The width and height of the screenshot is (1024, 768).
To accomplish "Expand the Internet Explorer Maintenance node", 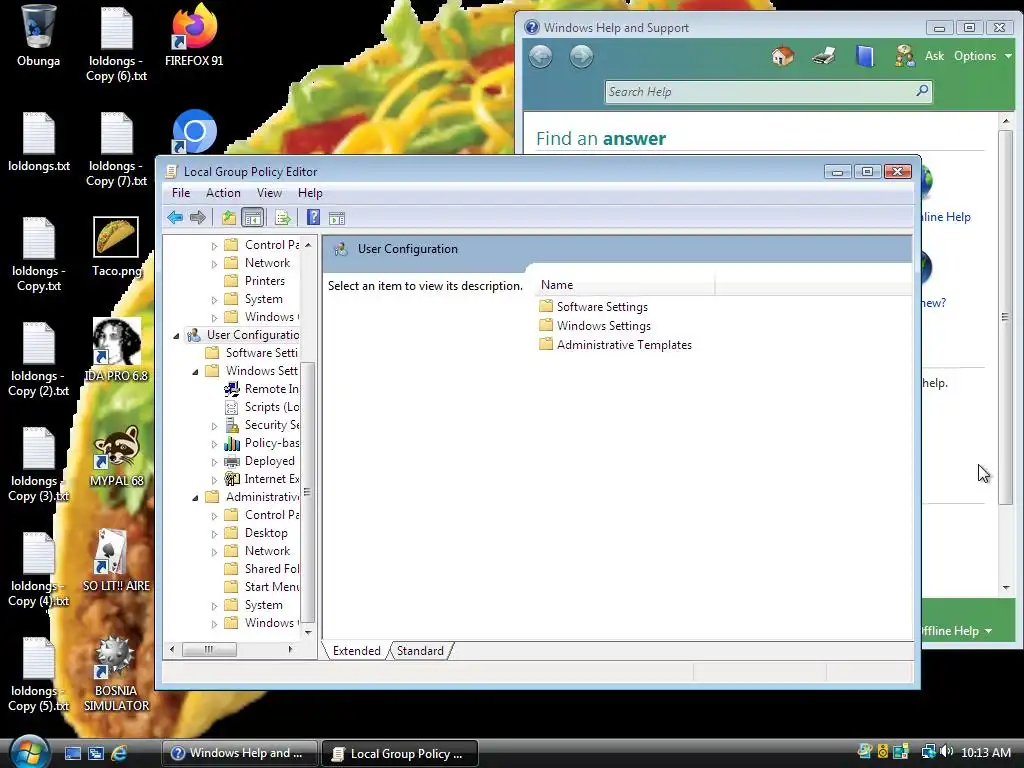I will 214,479.
